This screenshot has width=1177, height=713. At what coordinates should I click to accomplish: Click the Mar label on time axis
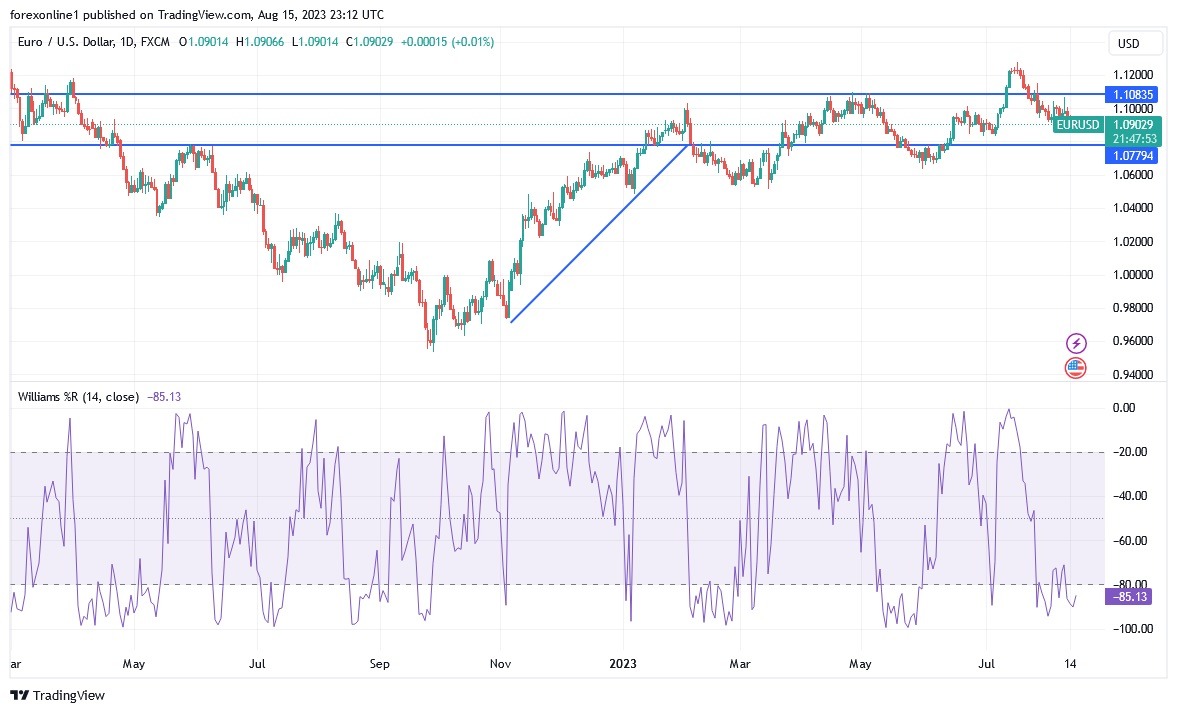740,664
